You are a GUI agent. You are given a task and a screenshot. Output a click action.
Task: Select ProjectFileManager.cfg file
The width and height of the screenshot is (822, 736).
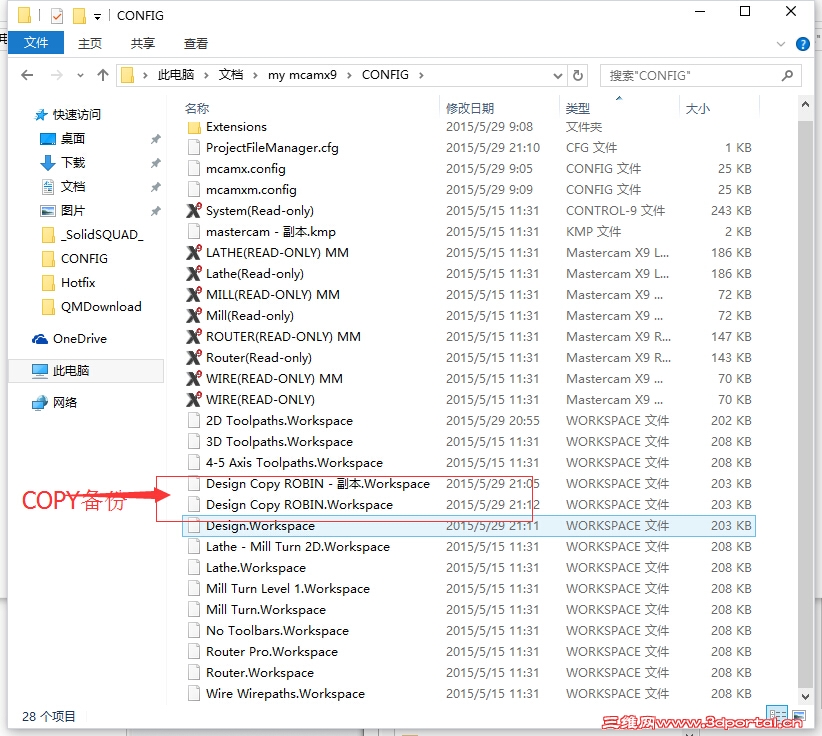pyautogui.click(x=272, y=148)
